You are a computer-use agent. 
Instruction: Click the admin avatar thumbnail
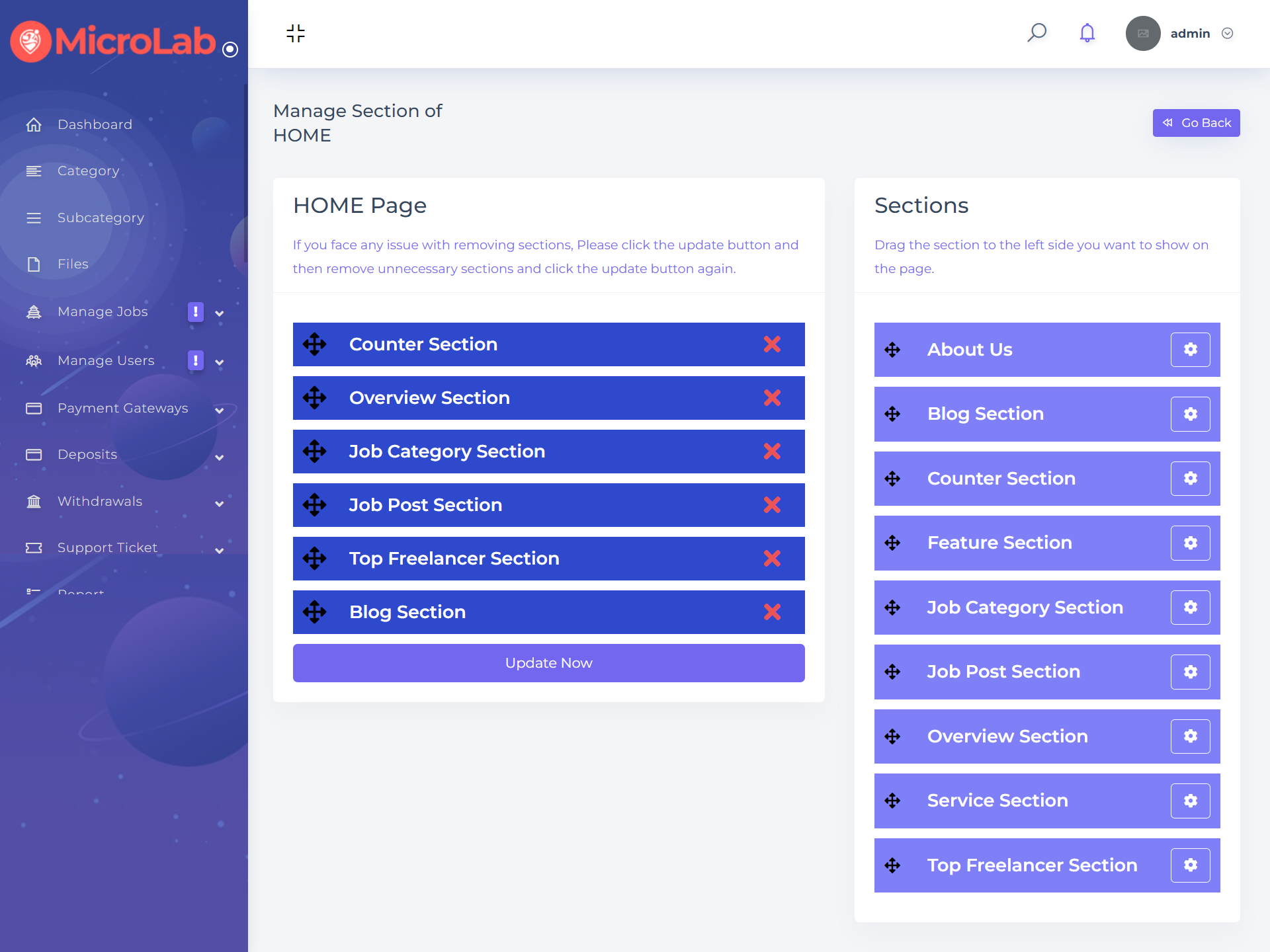click(x=1142, y=33)
